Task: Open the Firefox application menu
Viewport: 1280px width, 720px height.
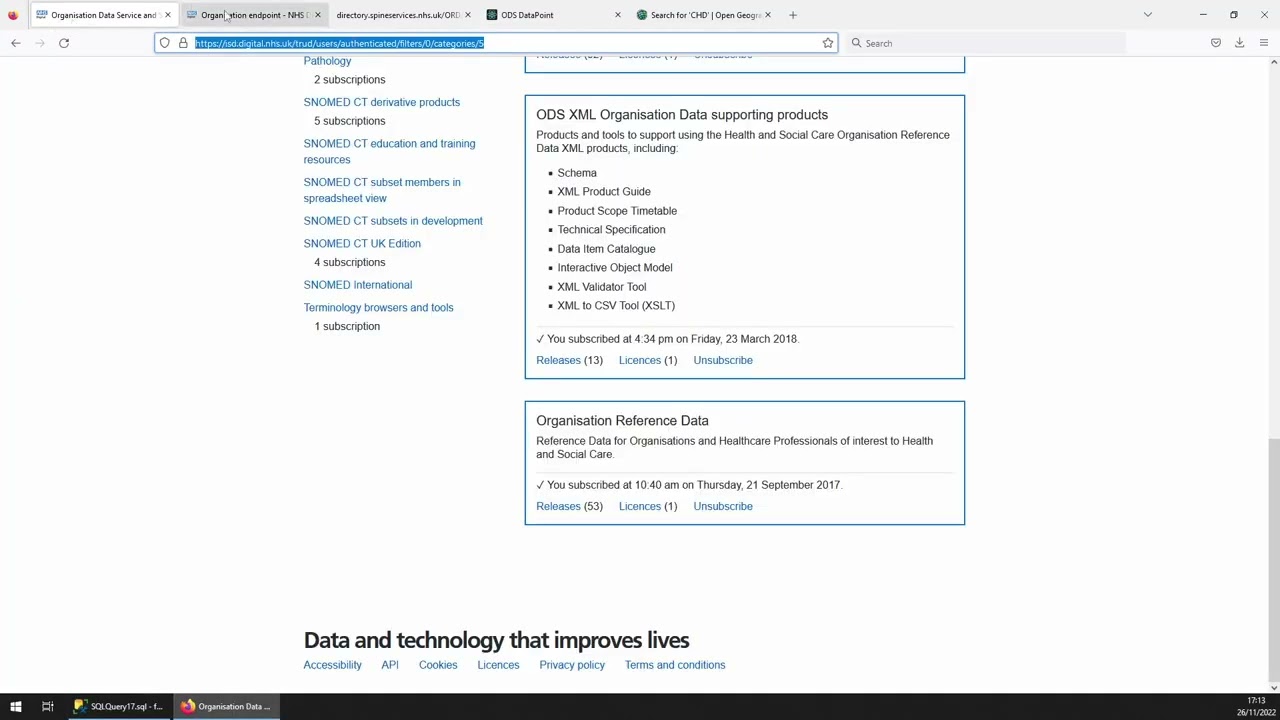Action: [1264, 43]
